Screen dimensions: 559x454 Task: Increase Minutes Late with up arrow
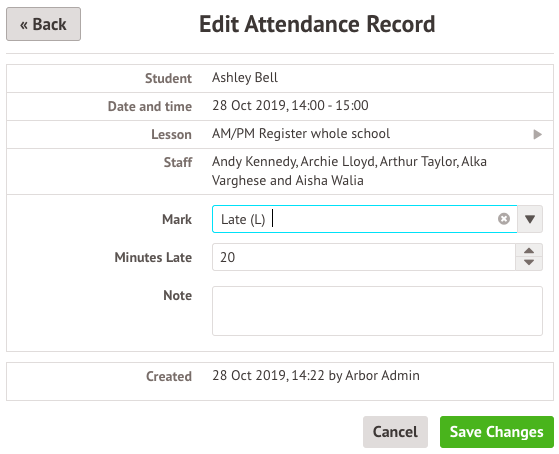(529, 250)
